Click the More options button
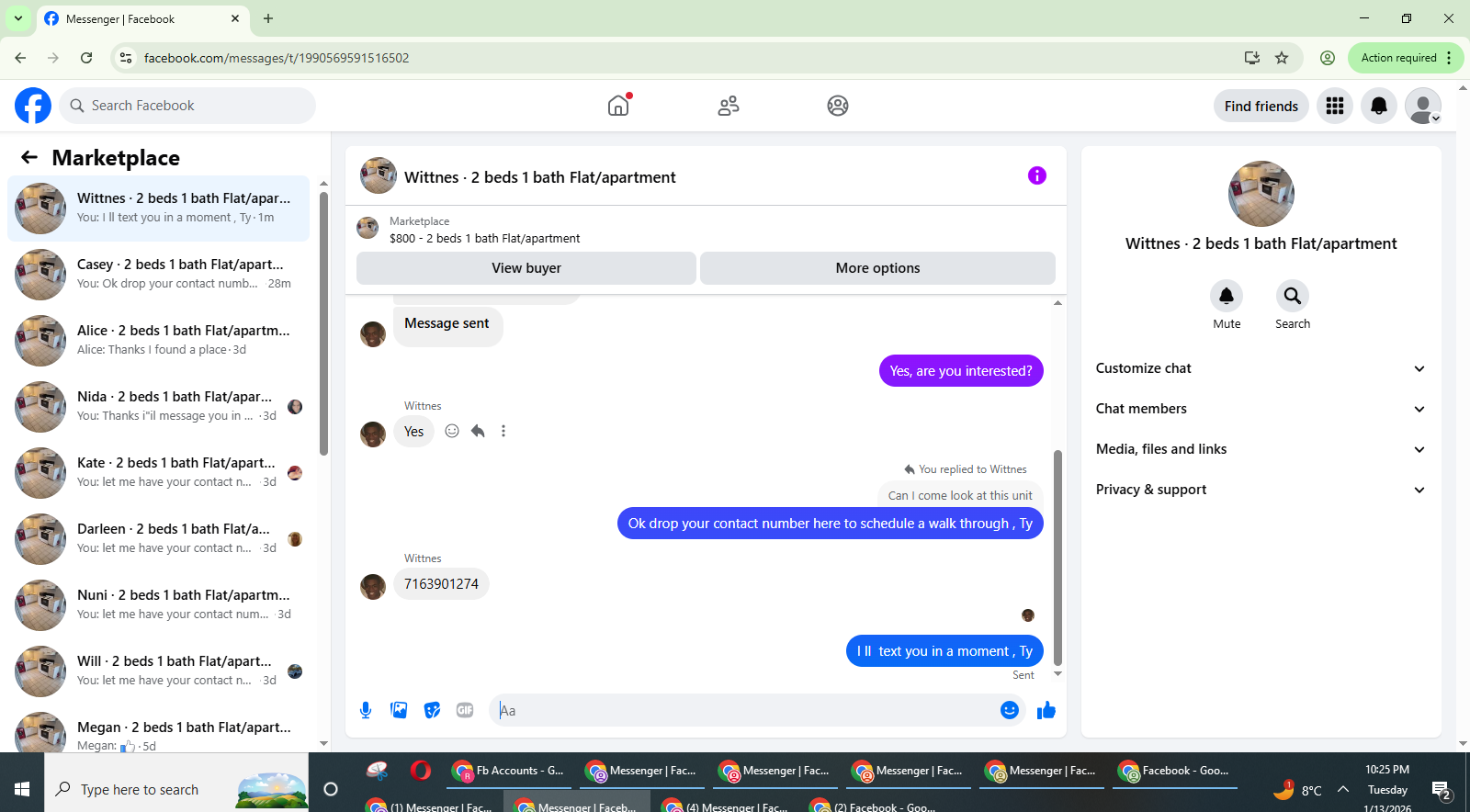Image resolution: width=1470 pixels, height=812 pixels. click(877, 268)
